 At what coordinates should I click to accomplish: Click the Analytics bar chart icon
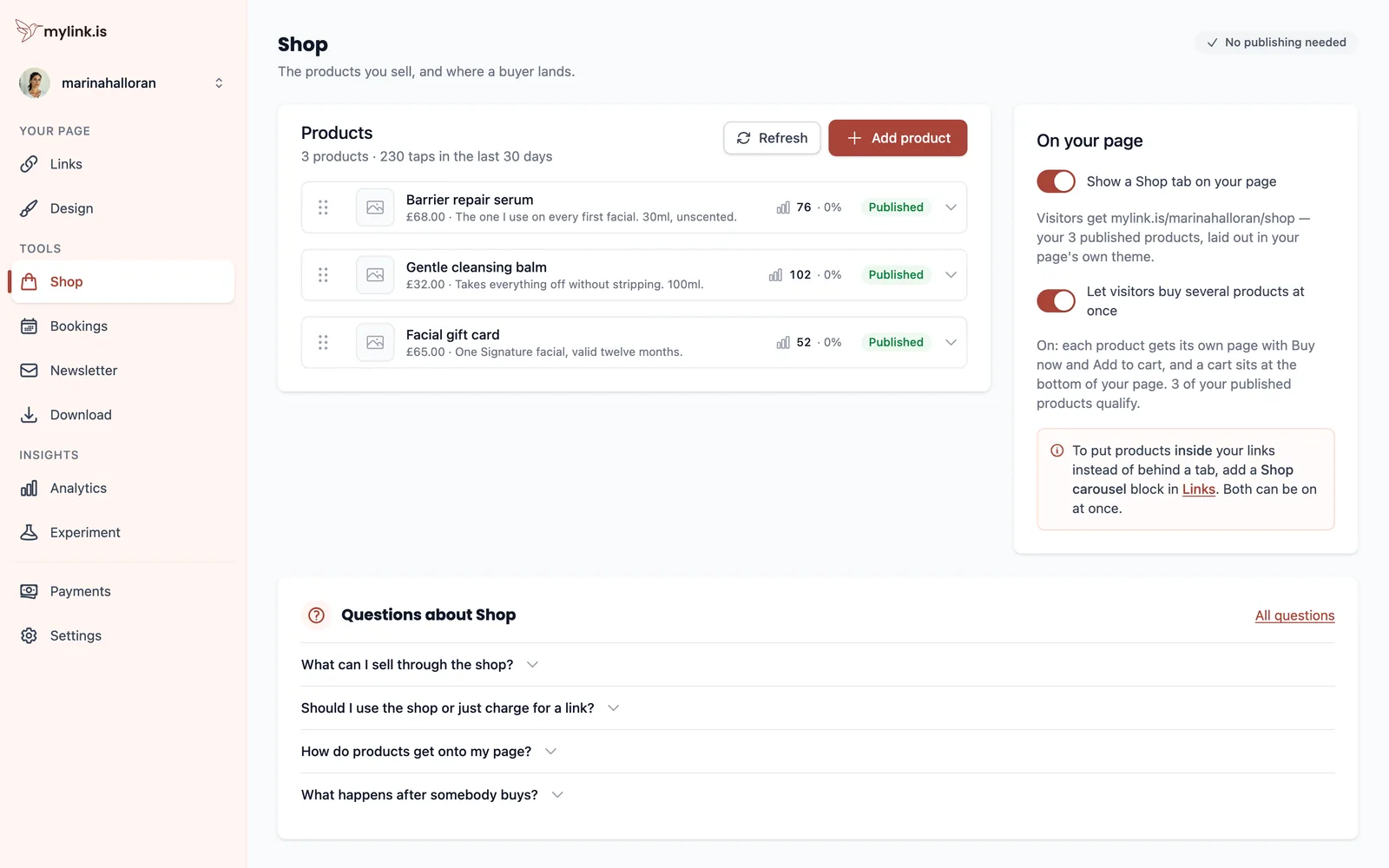point(29,489)
